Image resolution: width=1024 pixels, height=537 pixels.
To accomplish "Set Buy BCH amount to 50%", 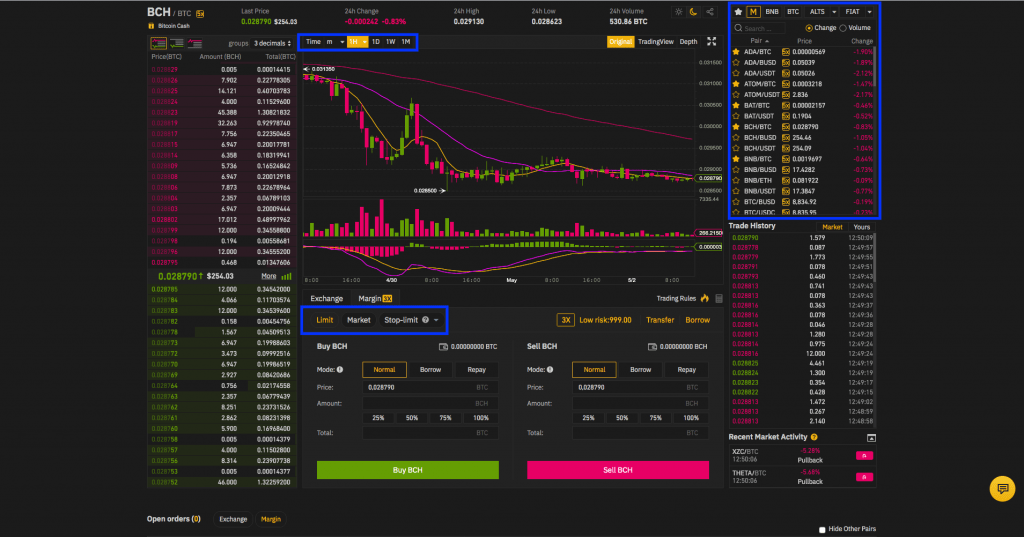I will click(x=411, y=418).
